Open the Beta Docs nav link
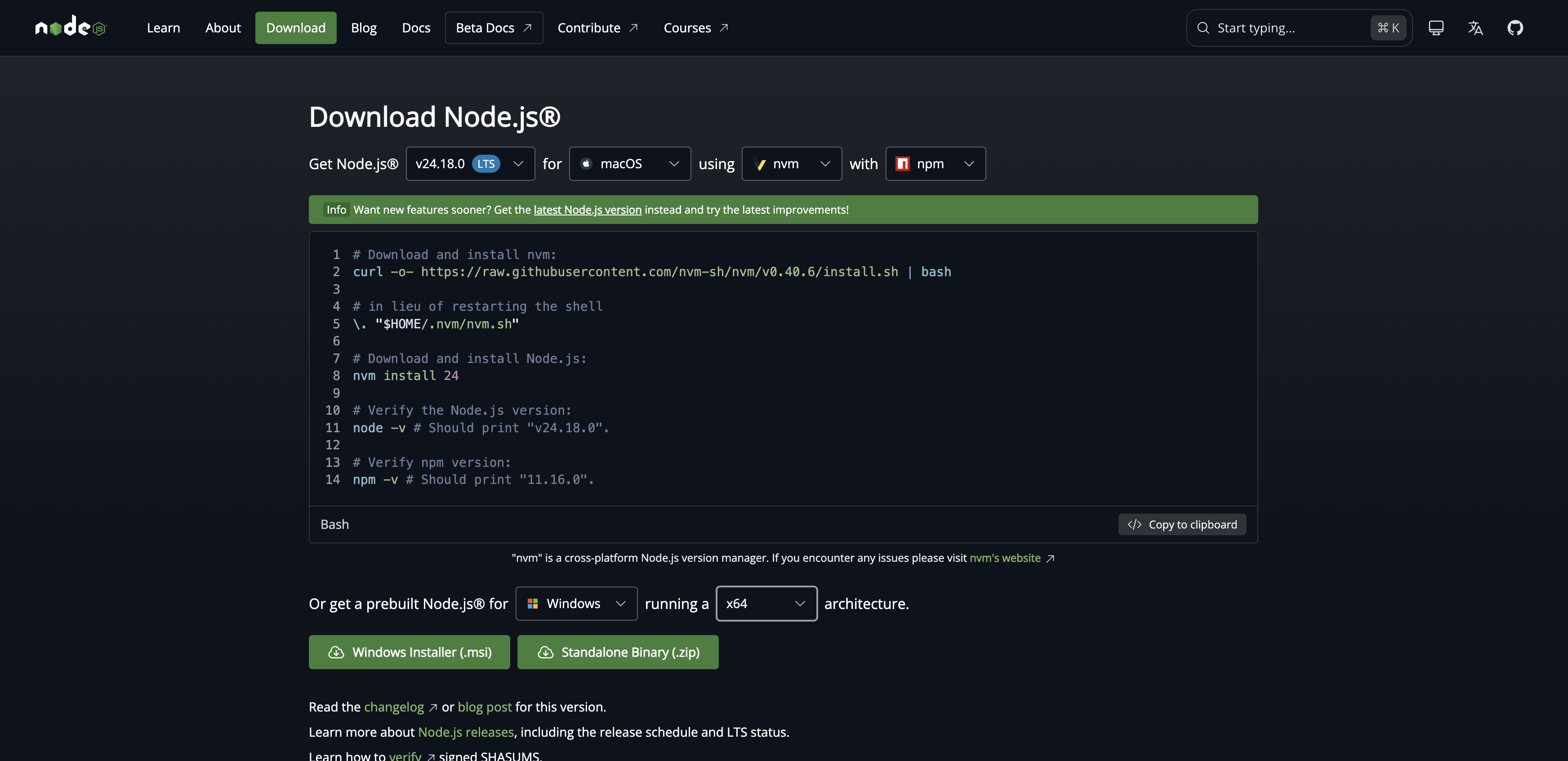This screenshot has height=761, width=1568. (494, 27)
